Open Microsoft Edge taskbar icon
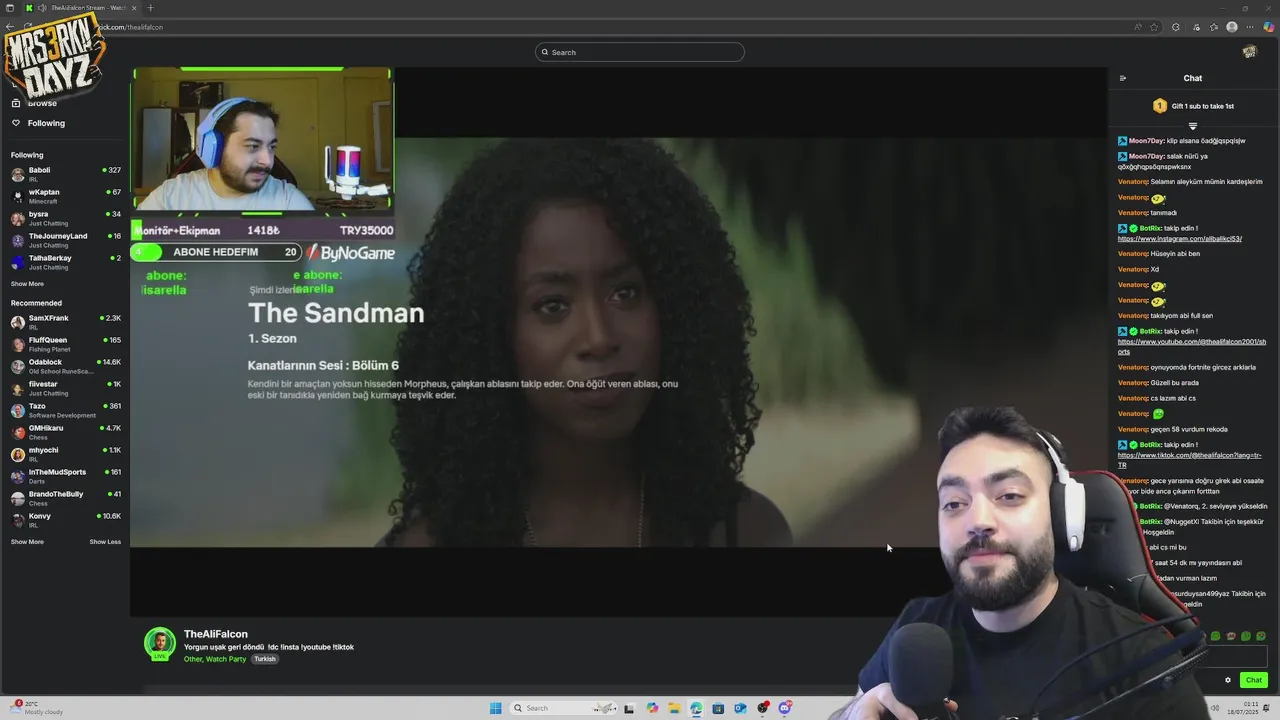 click(696, 708)
